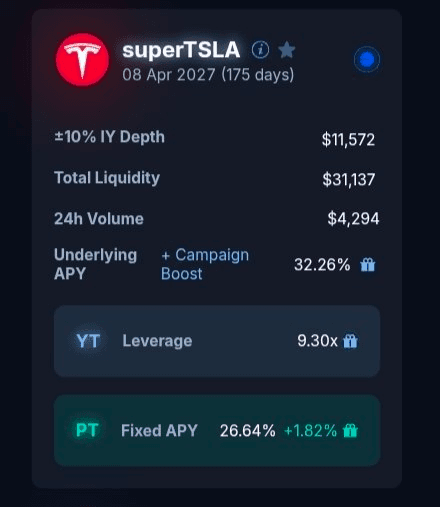The height and width of the screenshot is (507, 440).
Task: Open the PT Fixed APY panel
Action: (217, 430)
